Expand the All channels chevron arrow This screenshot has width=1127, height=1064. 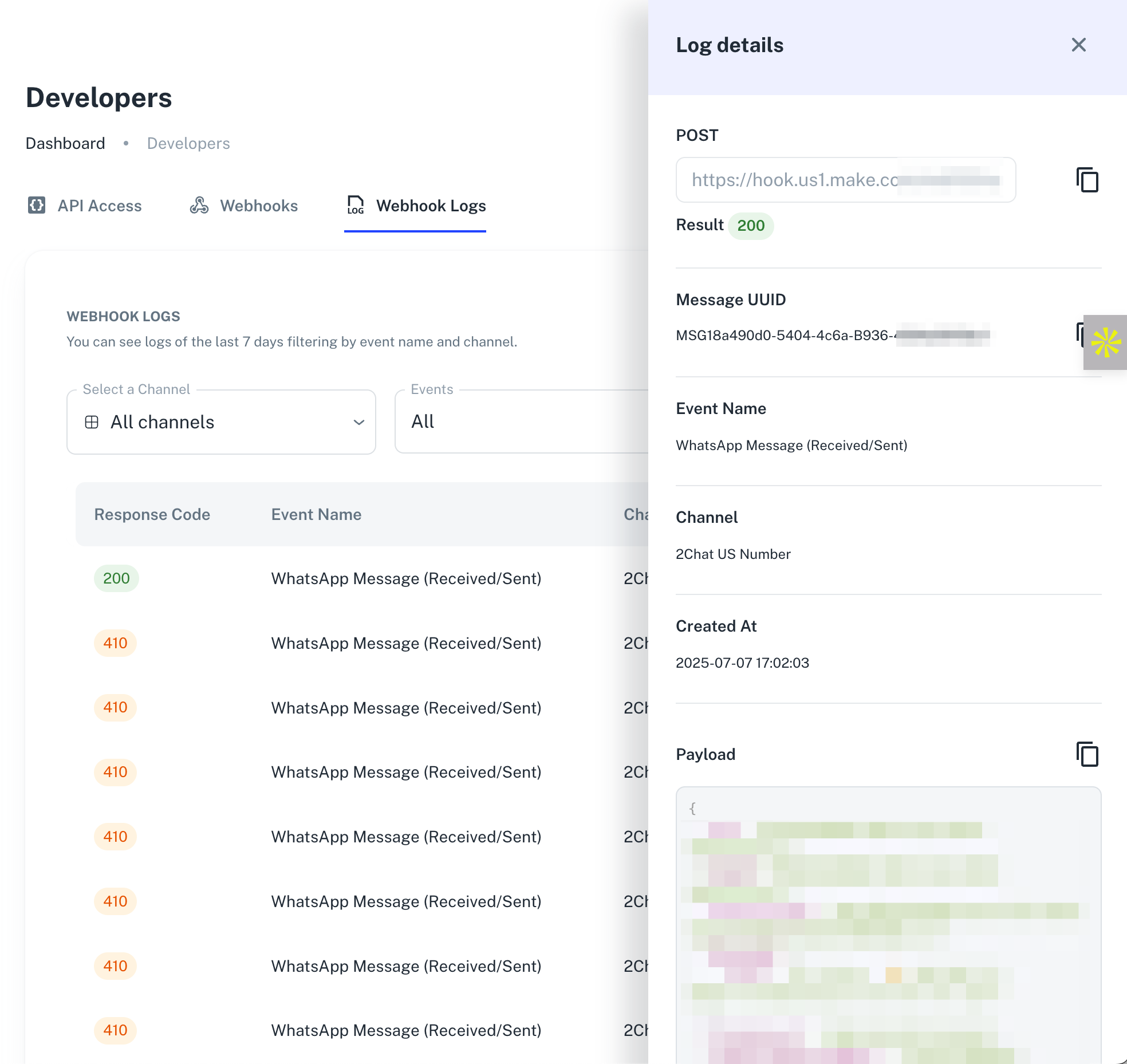(x=358, y=422)
